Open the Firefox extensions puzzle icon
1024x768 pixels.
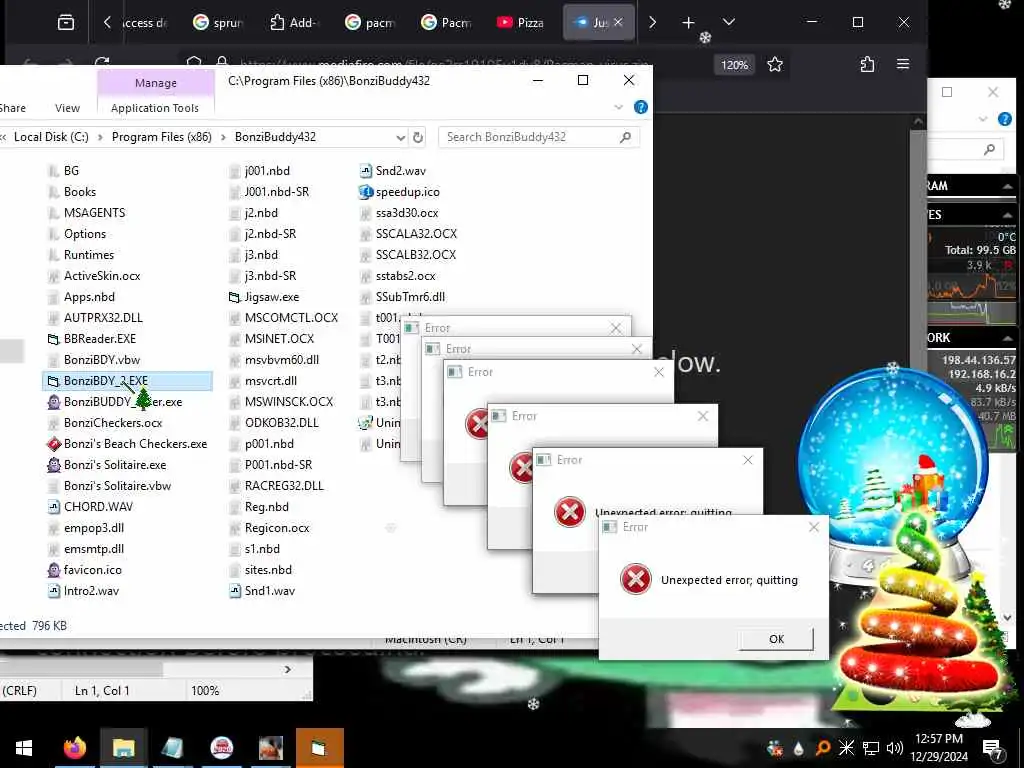[867, 64]
